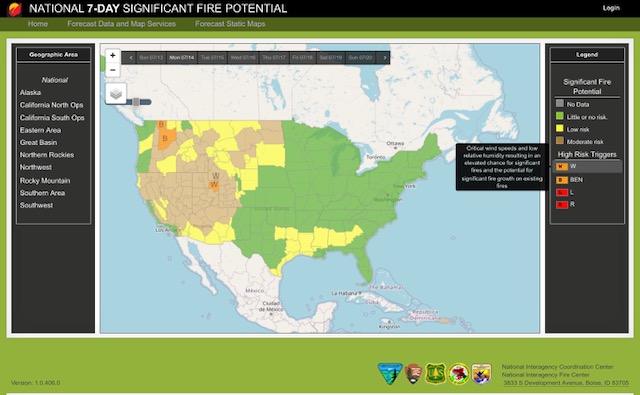Screen dimensions: 640x395
Task: Open Forecast Data and Map Services
Action: click(x=122, y=24)
